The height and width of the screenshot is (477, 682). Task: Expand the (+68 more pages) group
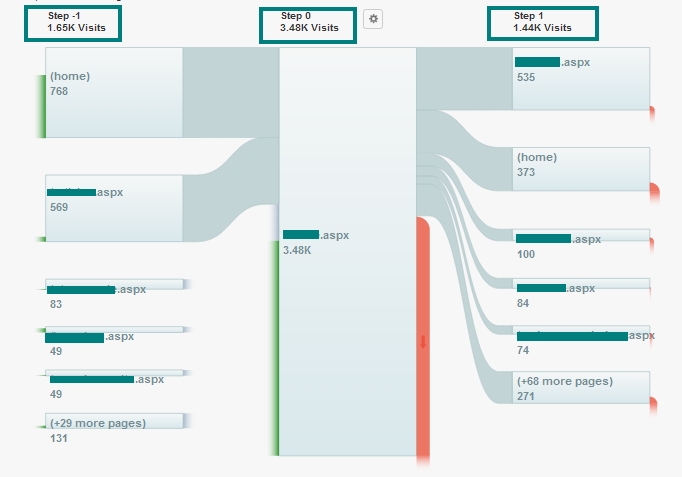[x=580, y=387]
